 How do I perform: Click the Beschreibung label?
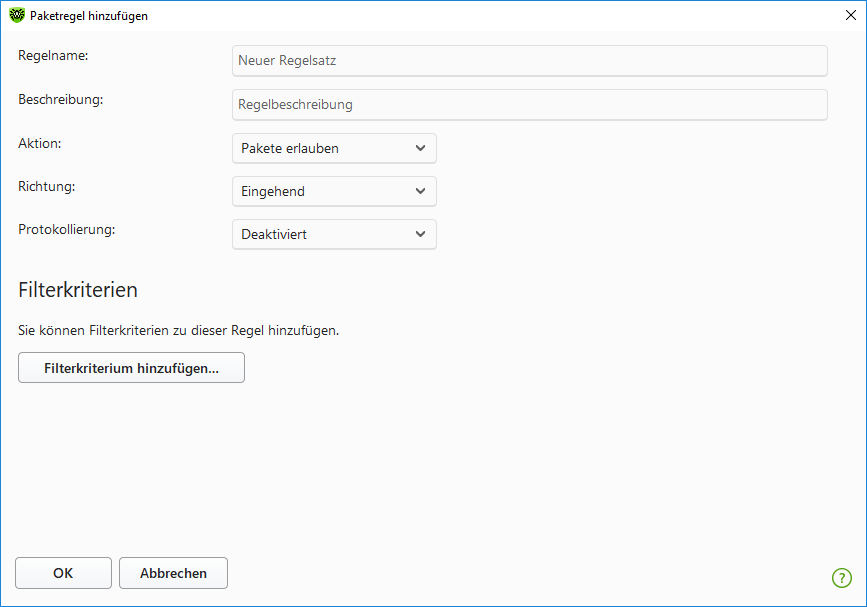(x=61, y=99)
